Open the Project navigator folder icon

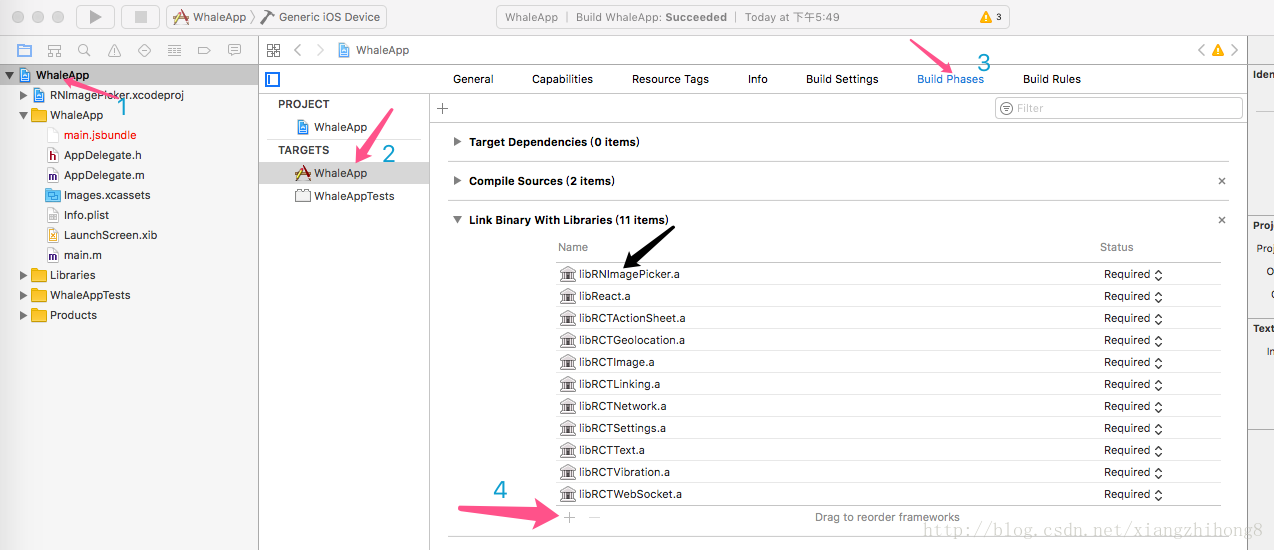[24, 50]
